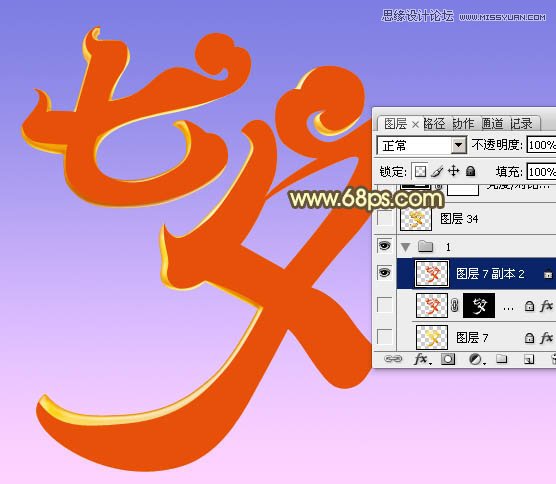
Task: Lock all padlock icon
Action: click(471, 171)
